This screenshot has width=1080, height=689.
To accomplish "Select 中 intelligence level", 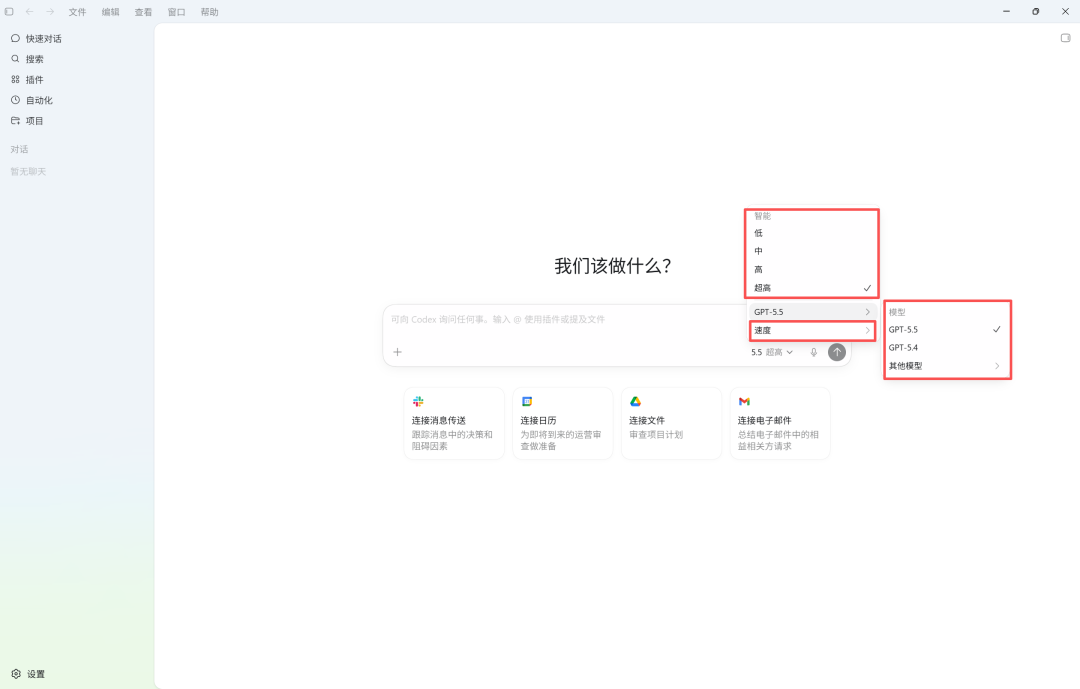I will pyautogui.click(x=812, y=251).
